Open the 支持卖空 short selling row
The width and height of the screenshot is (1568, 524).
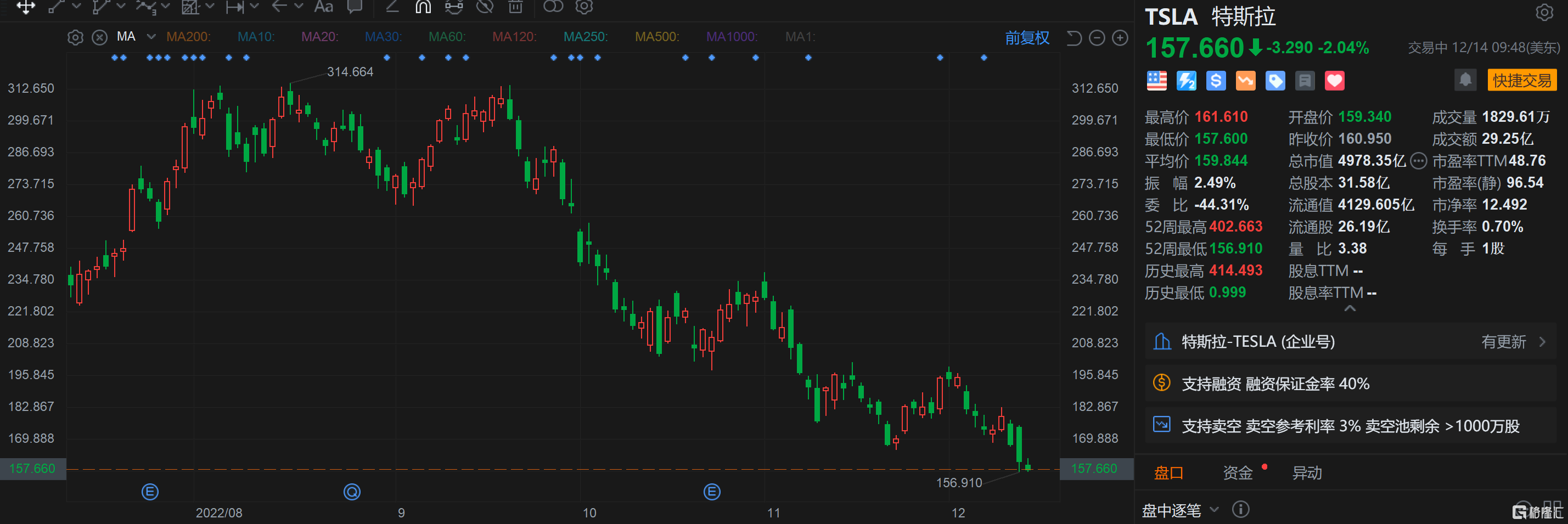pos(1350,425)
